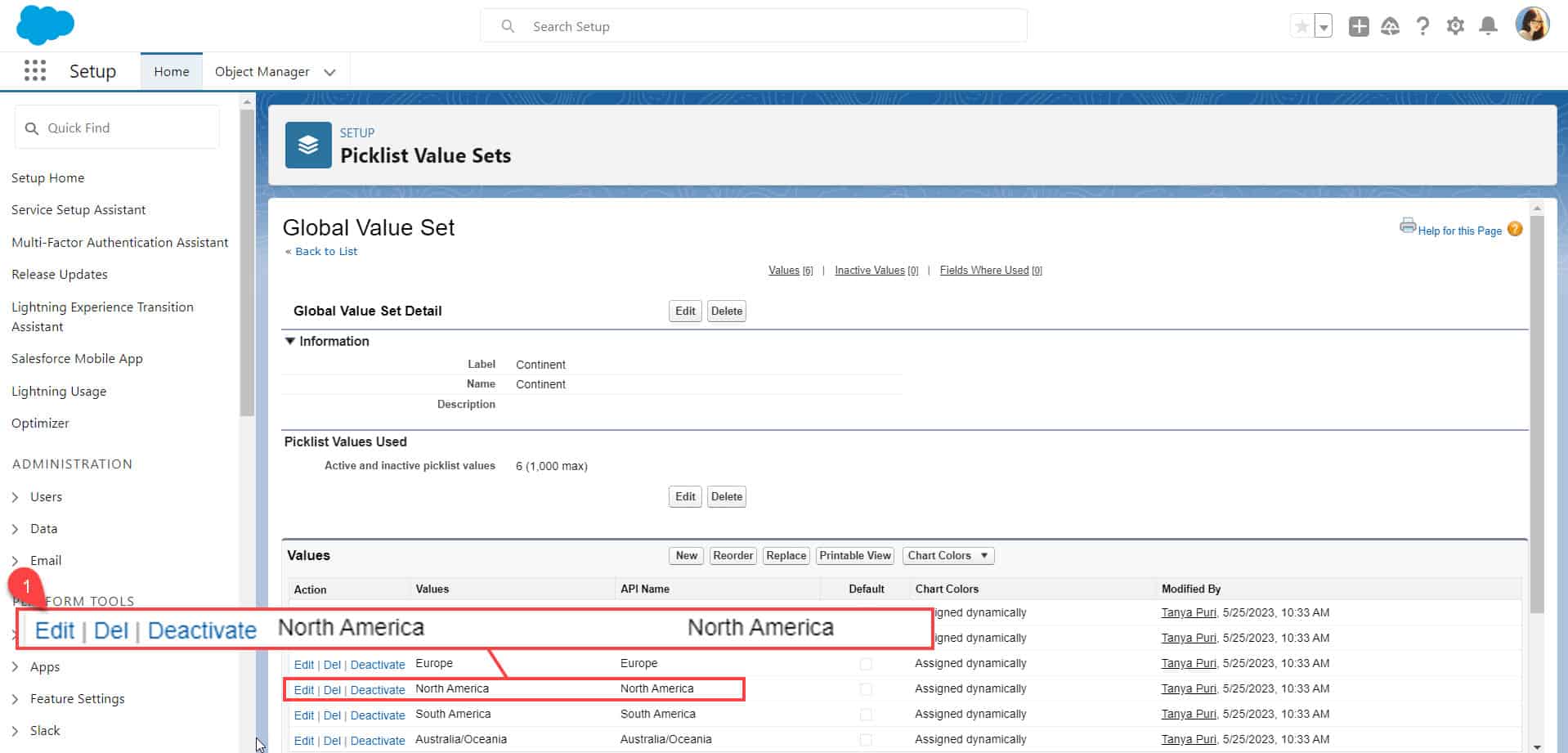1568x753 pixels.
Task: Toggle Default checkbox in South America row
Action: click(x=866, y=715)
